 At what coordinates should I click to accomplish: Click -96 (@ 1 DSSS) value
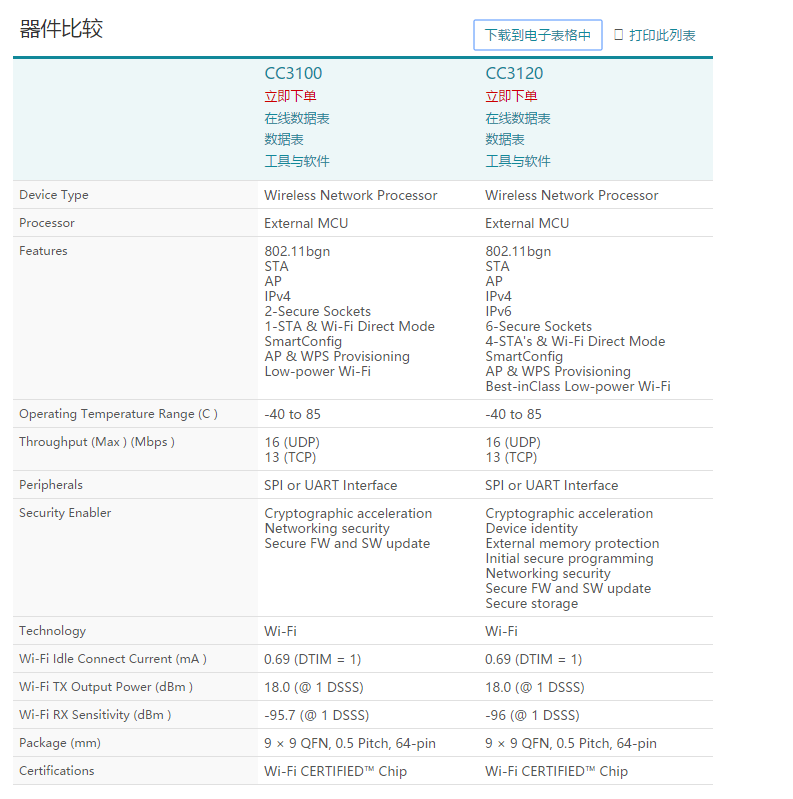533,715
